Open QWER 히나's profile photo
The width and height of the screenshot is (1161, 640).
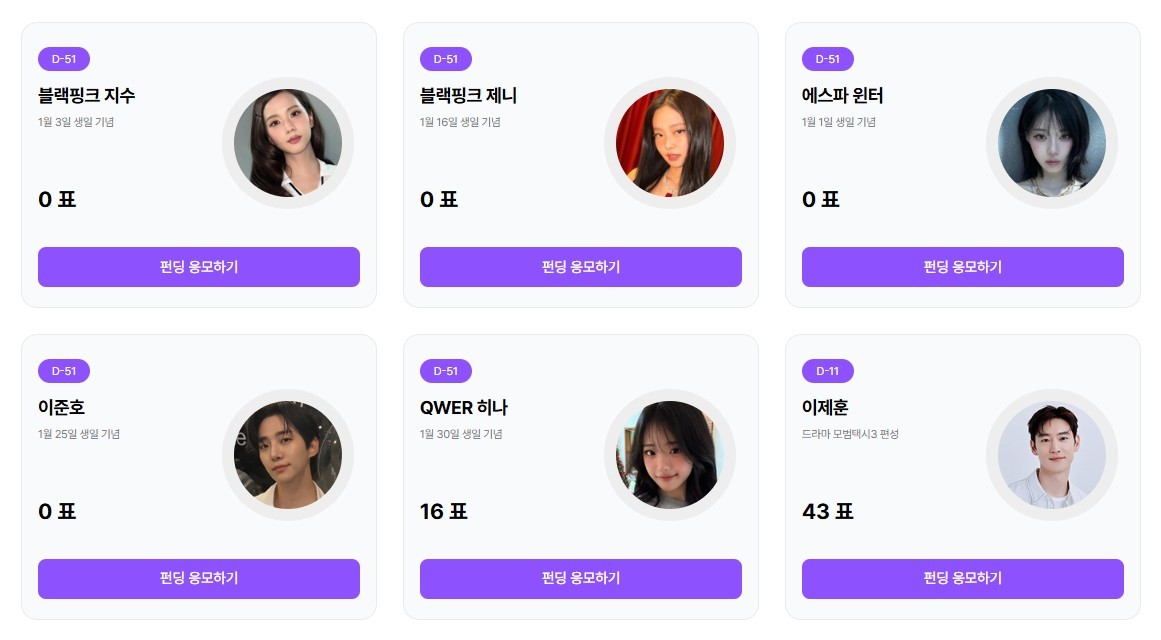point(670,456)
